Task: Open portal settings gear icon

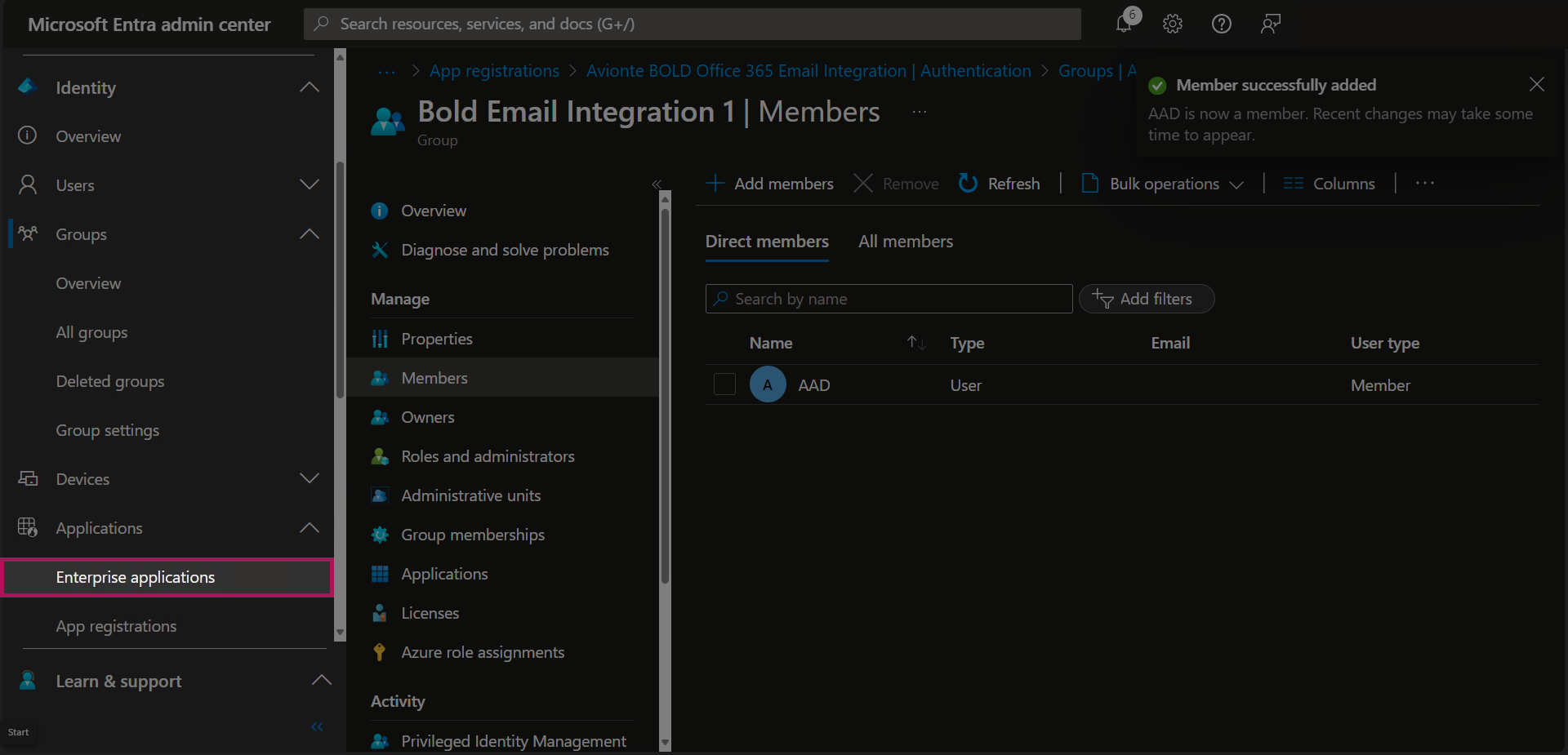Action: click(x=1173, y=24)
